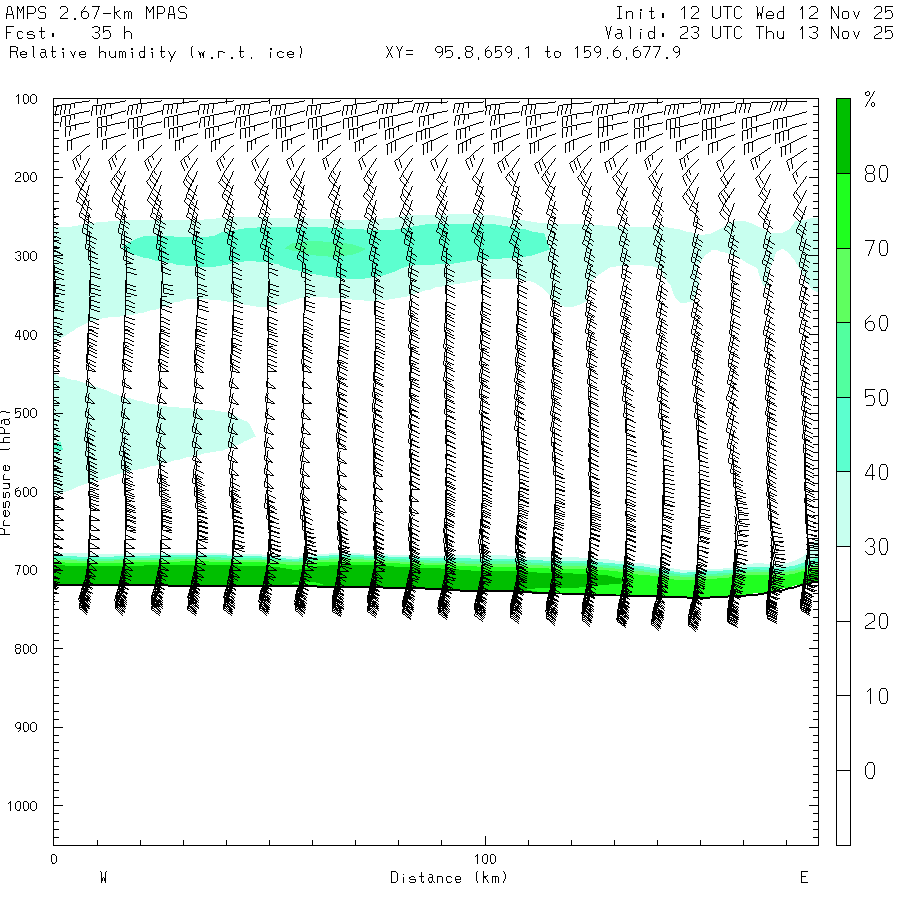Click the "Relative humidity (w.r.t. ice)" label

coord(156,52)
